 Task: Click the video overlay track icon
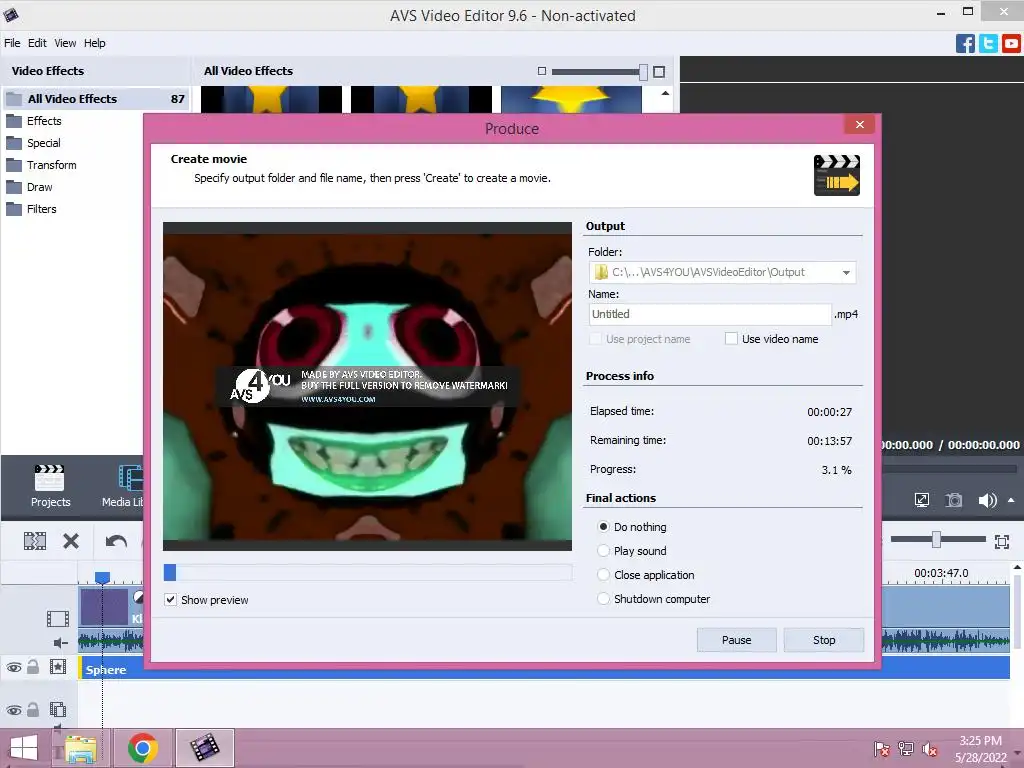(58, 709)
